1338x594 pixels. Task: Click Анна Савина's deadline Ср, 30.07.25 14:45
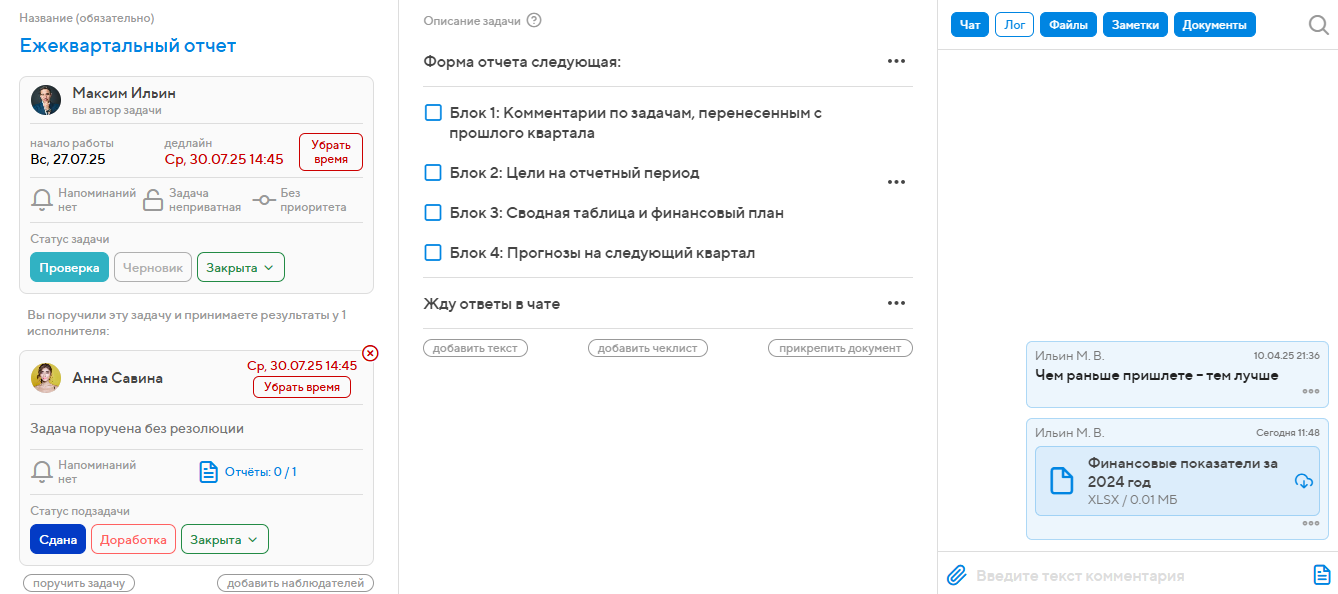pos(302,366)
